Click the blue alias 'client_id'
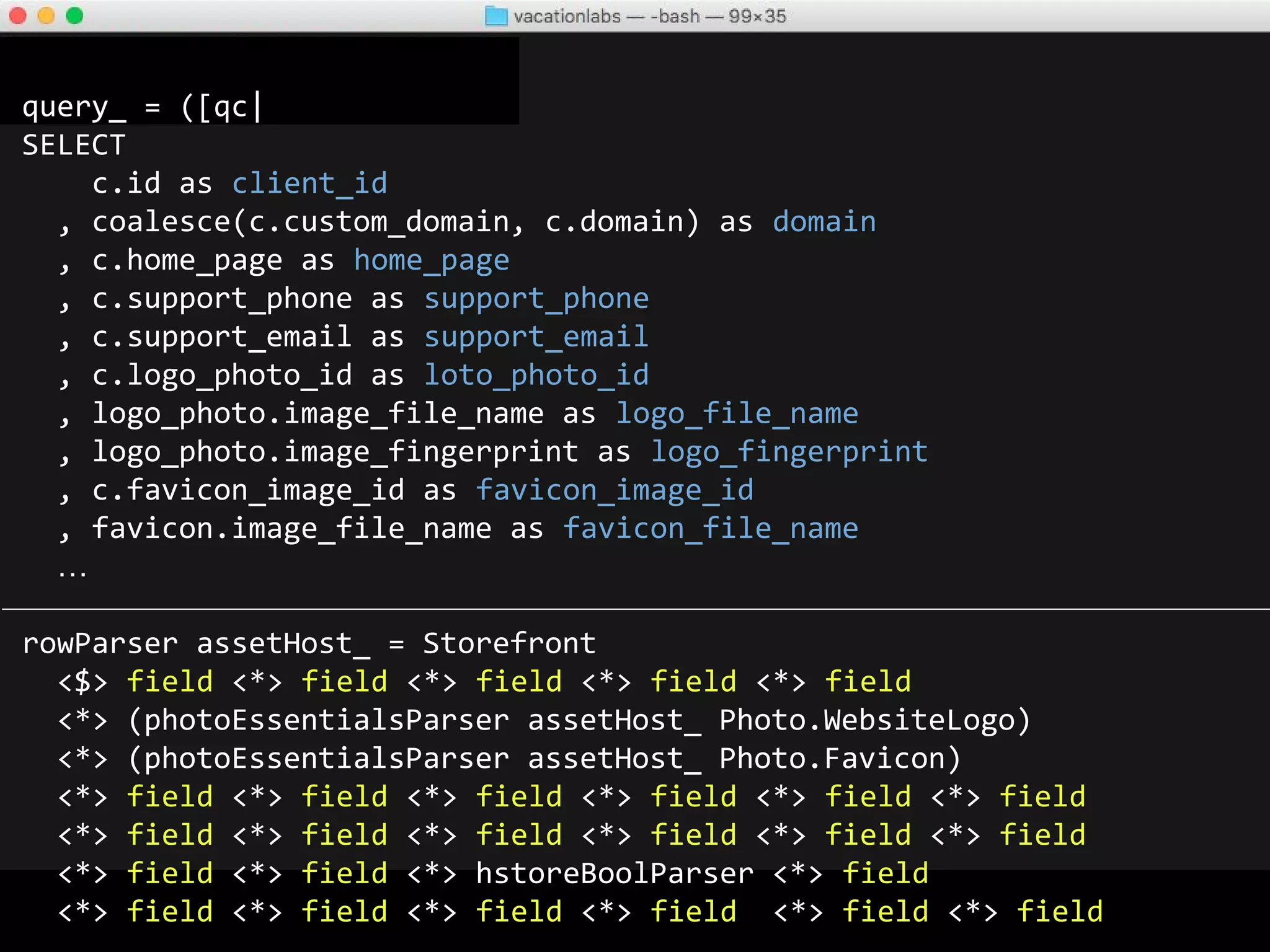 [310, 183]
